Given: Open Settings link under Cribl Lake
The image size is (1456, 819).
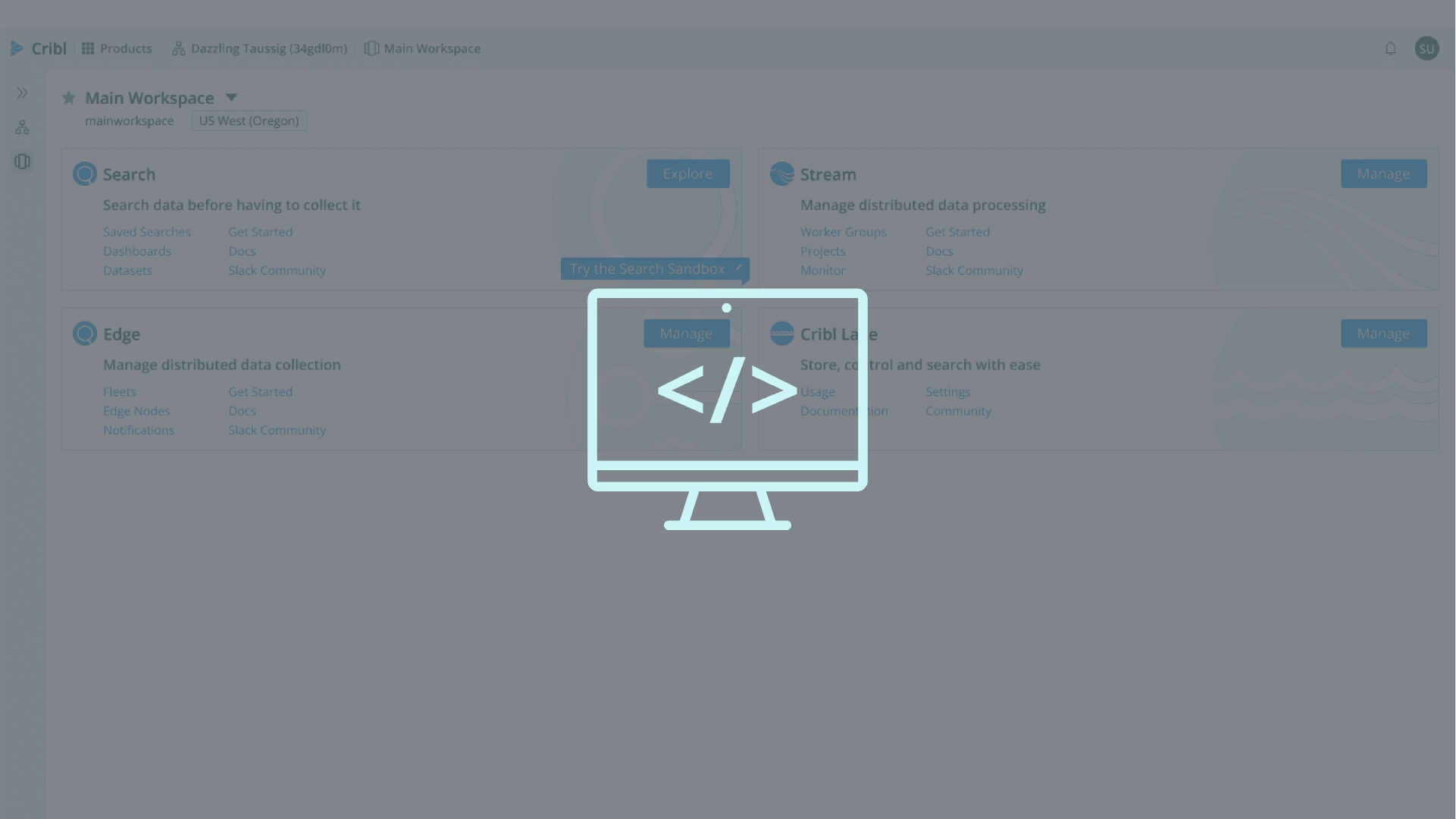Looking at the screenshot, I should point(947,392).
